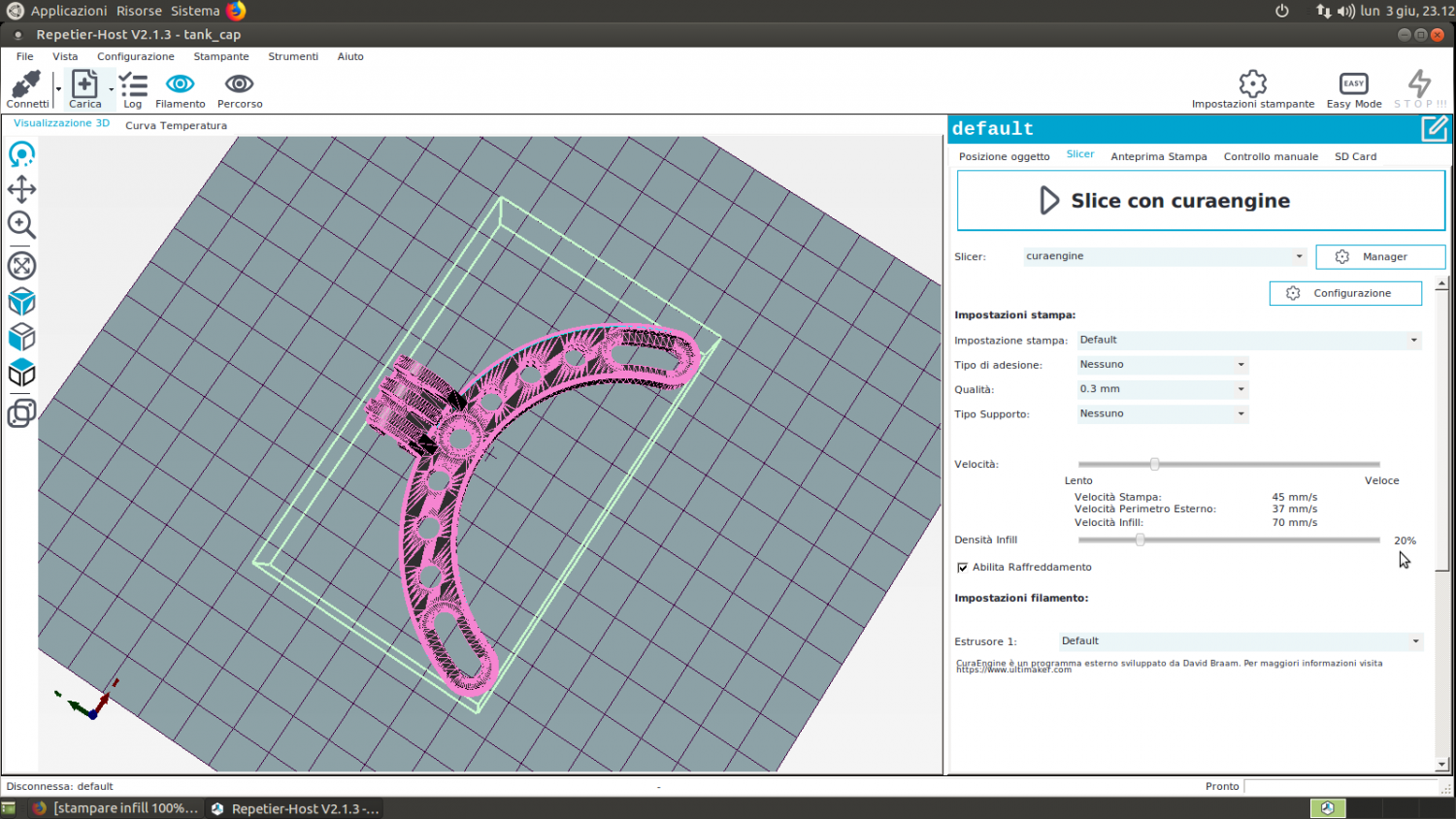This screenshot has height=819, width=1456.
Task: Open the Aiuto menu
Action: [350, 56]
